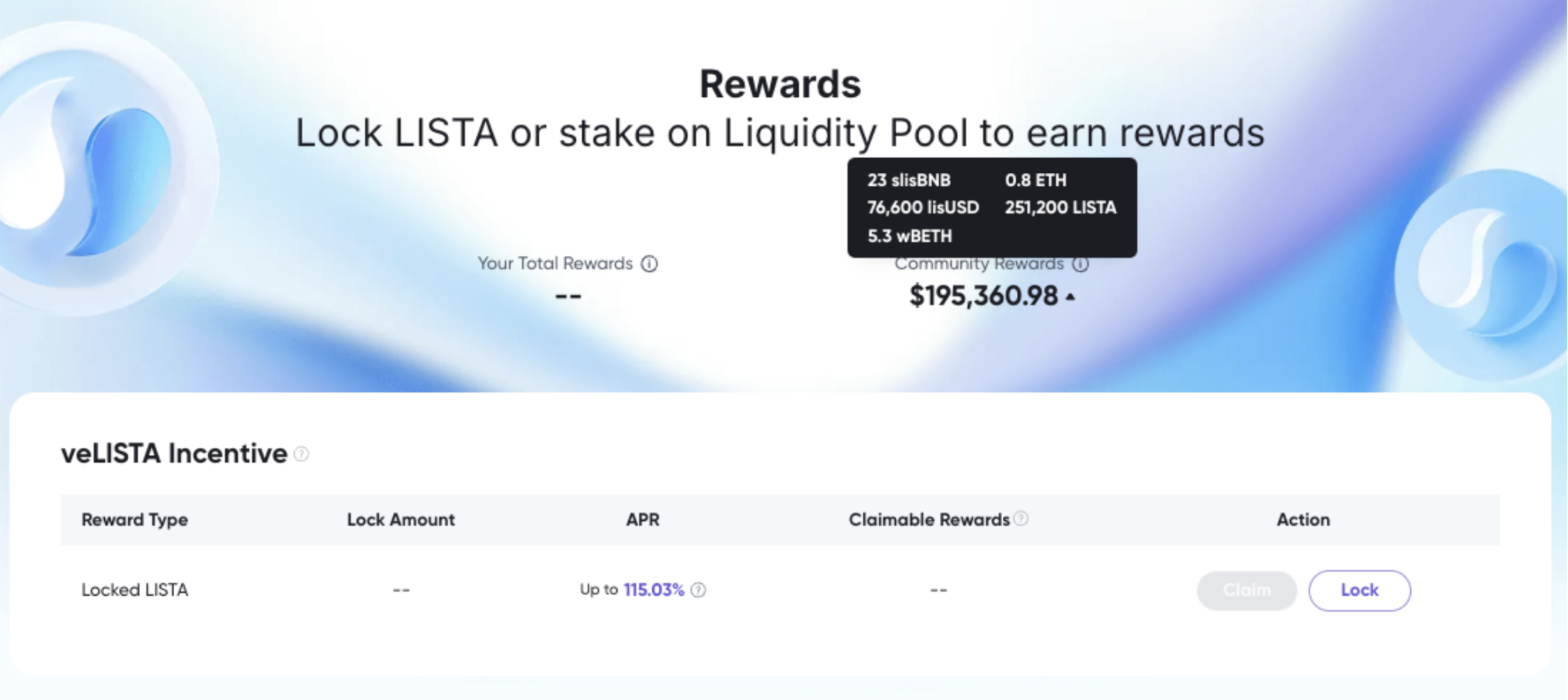The image size is (1568, 700).
Task: Click the veLISTA Incentive section heading
Action: click(174, 454)
